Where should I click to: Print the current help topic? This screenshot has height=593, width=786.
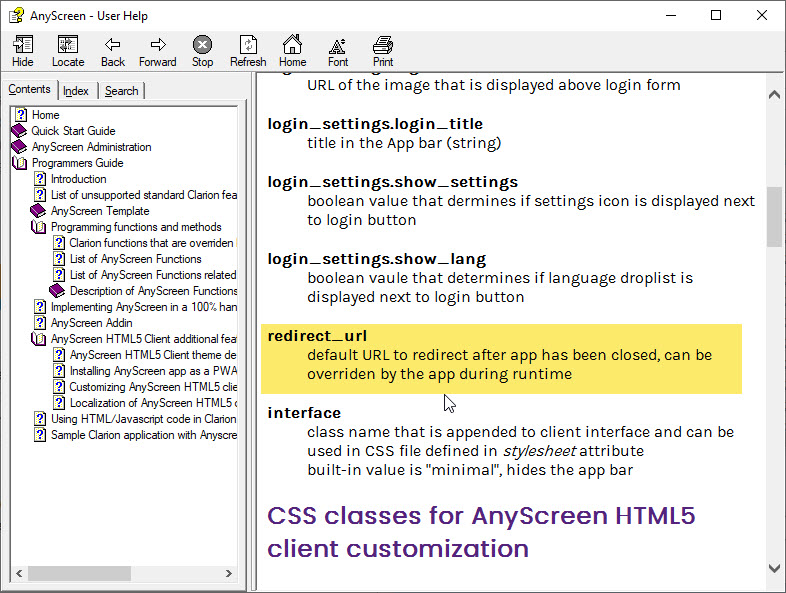383,51
